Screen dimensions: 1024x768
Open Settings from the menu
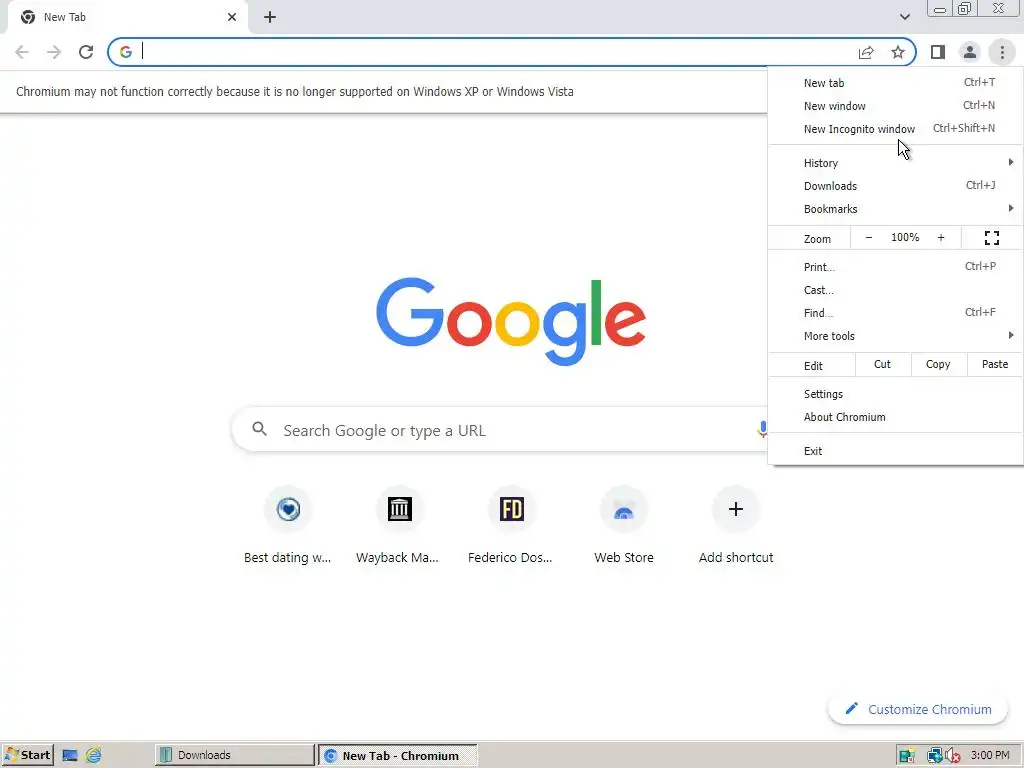[895, 394]
